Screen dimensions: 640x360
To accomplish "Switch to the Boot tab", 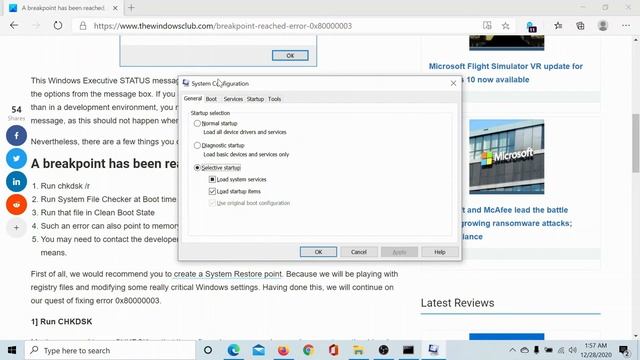I will pyautogui.click(x=211, y=99).
